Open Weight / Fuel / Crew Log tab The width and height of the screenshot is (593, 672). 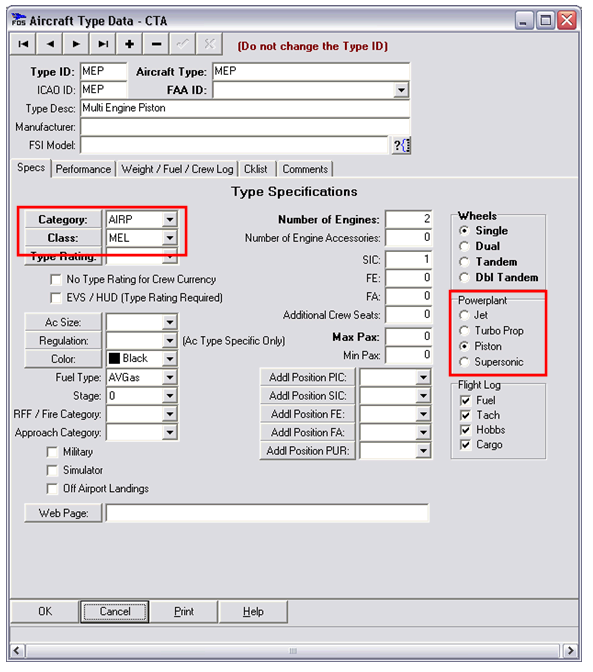pyautogui.click(x=177, y=169)
